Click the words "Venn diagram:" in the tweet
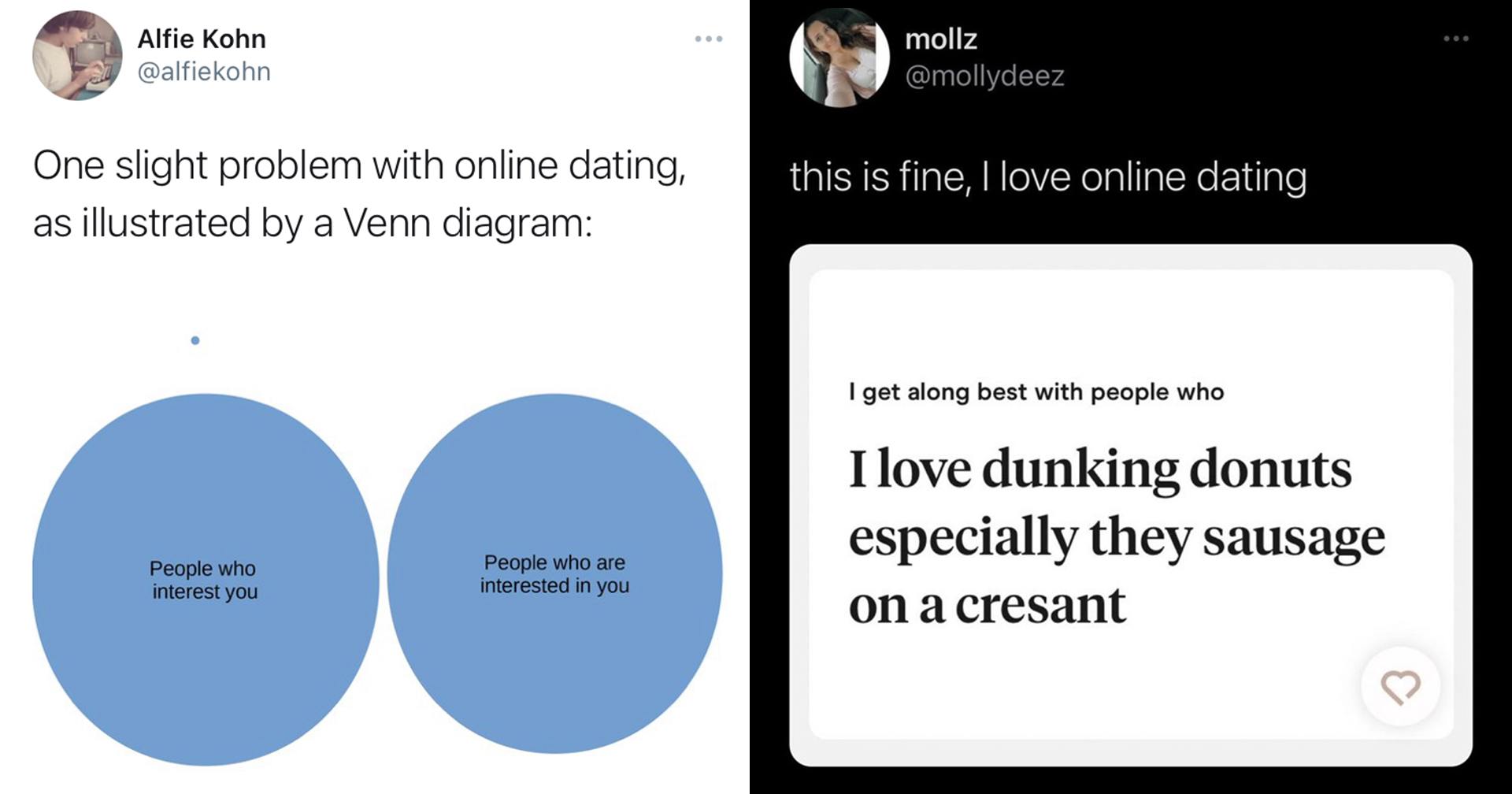1512x794 pixels. click(x=468, y=224)
